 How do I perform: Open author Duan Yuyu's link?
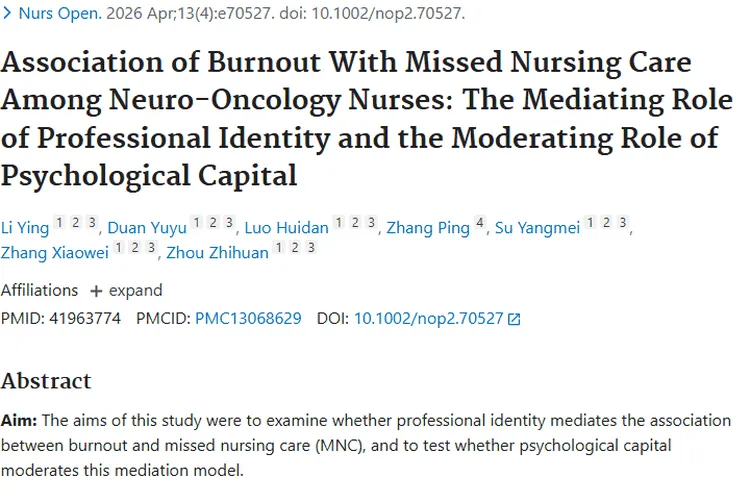pyautogui.click(x=147, y=227)
